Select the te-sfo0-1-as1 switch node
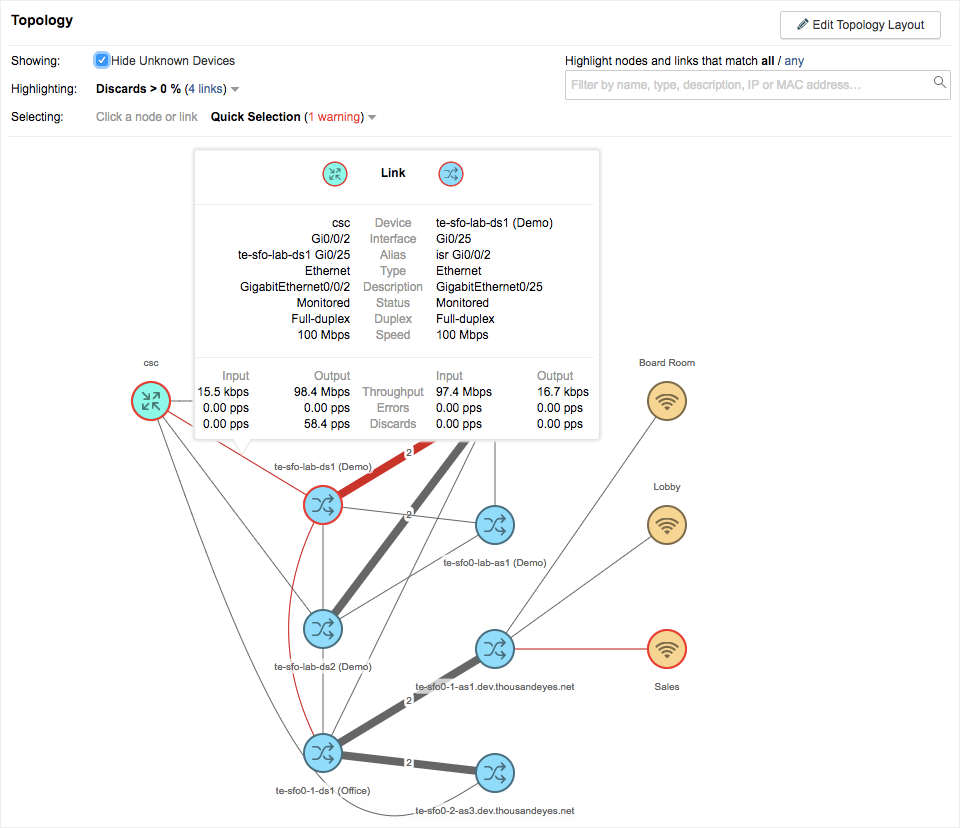 (494, 649)
